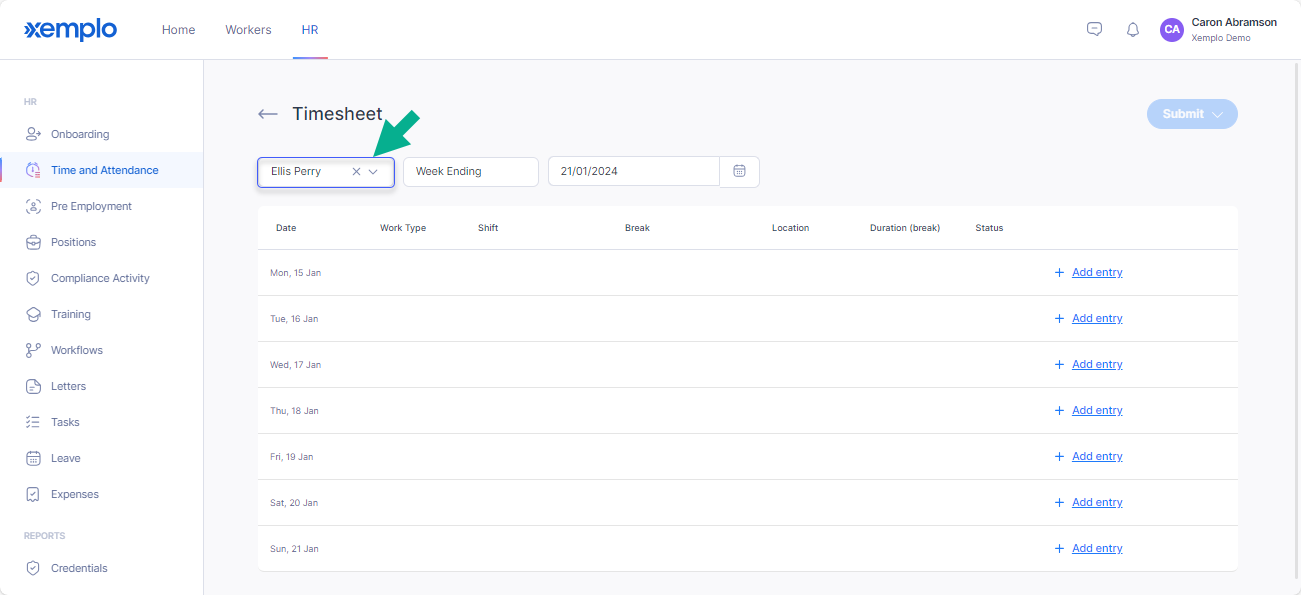This screenshot has height=595, width=1301.
Task: Open the Week Ending selector
Action: coord(471,171)
